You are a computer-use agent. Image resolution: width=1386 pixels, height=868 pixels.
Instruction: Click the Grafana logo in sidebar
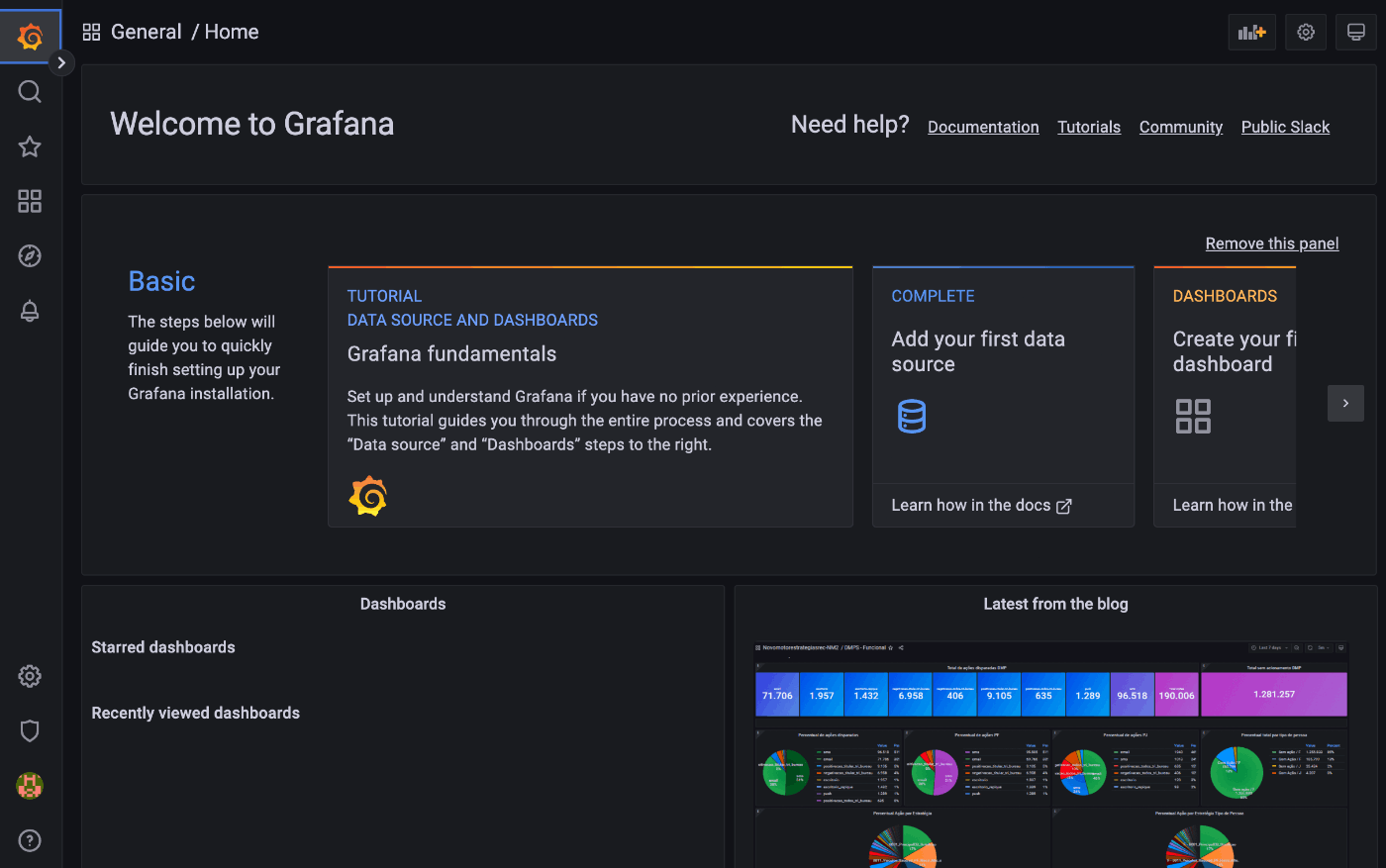coord(30,37)
